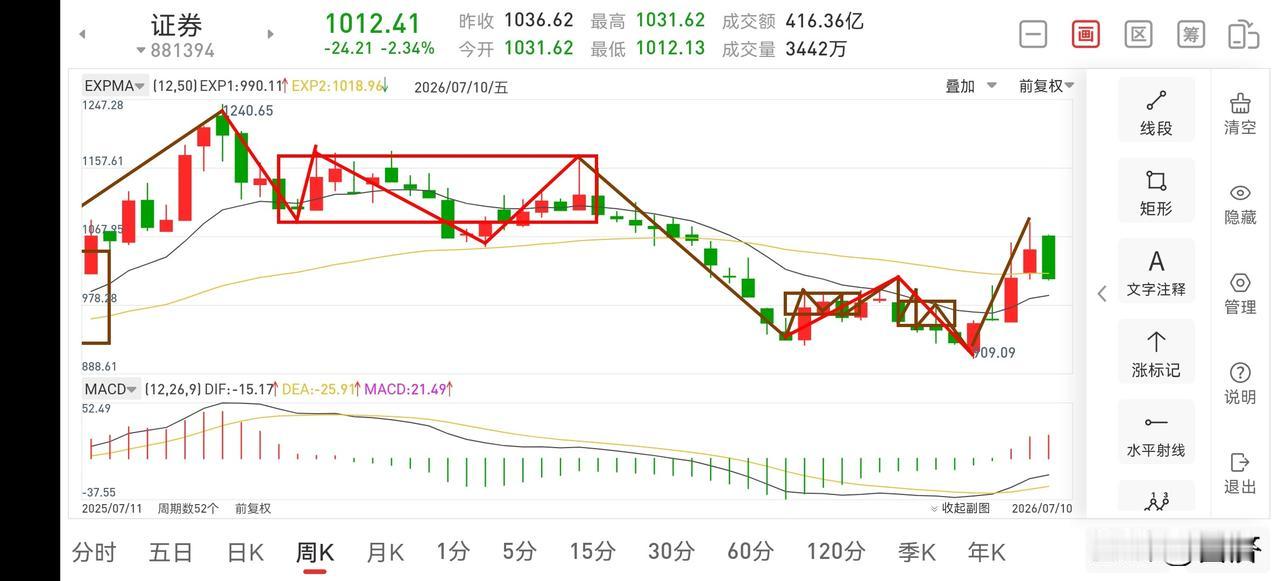Open the MACD indicator dropdown
This screenshot has height=581, width=1278.
[110, 389]
